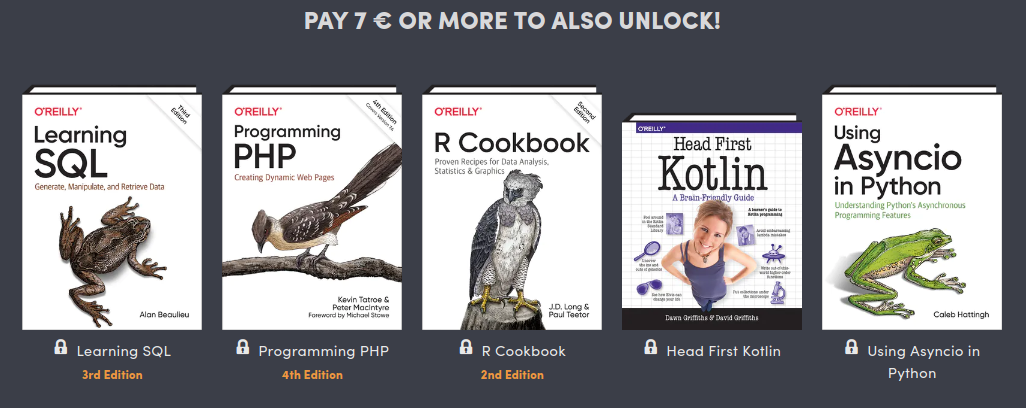This screenshot has height=408, width=1026.
Task: Click the 2nd Edition label
Action: pos(512,375)
